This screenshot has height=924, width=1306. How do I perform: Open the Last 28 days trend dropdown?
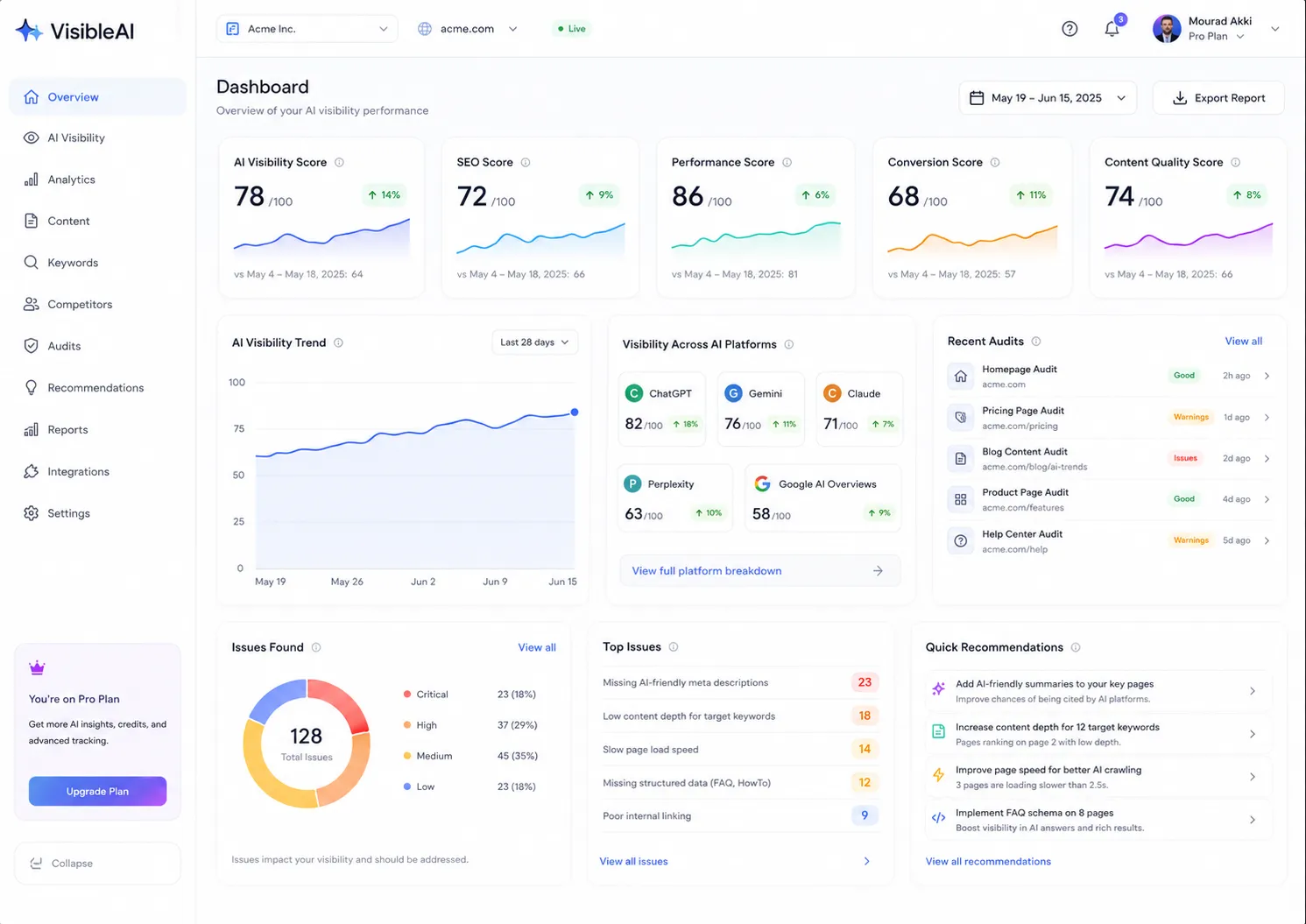(535, 342)
